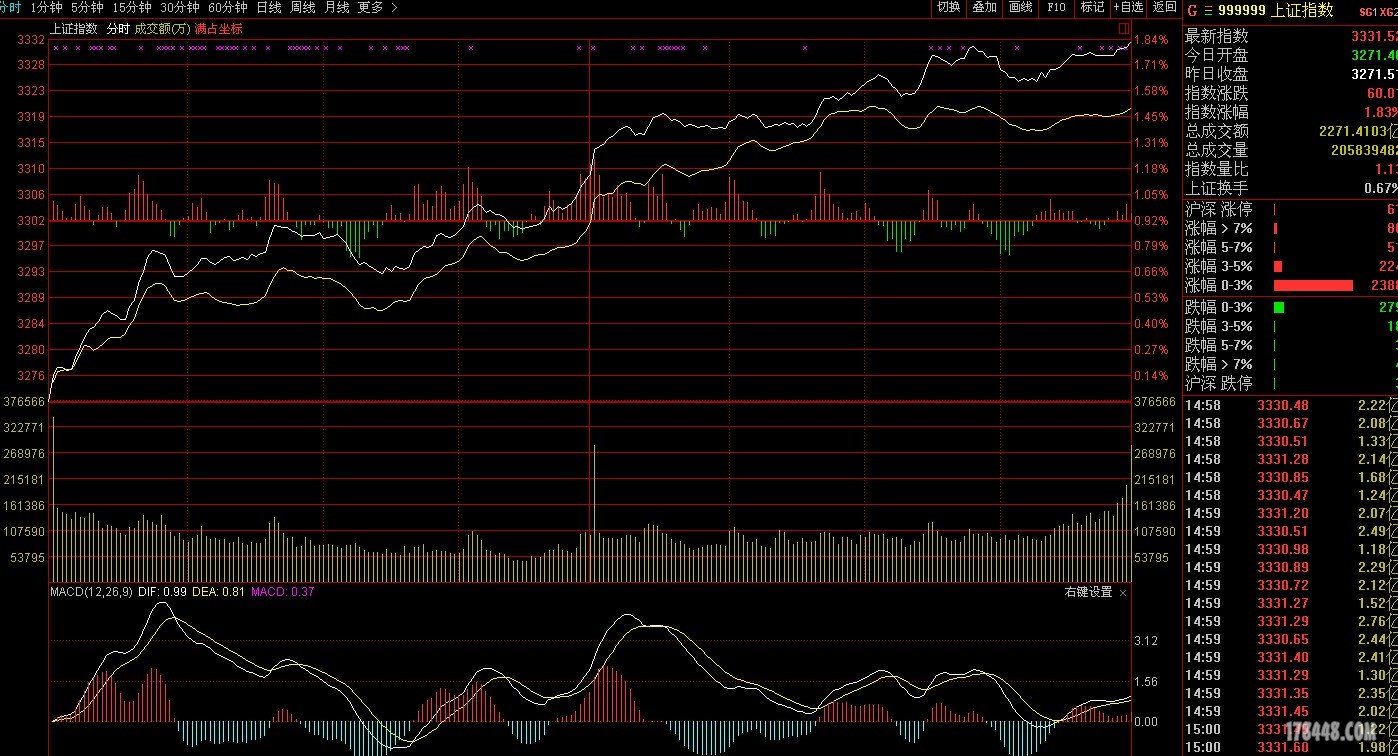Screen dimensions: 1398x756
Task: Click the 指数涨跌 row
Action: [1291, 93]
